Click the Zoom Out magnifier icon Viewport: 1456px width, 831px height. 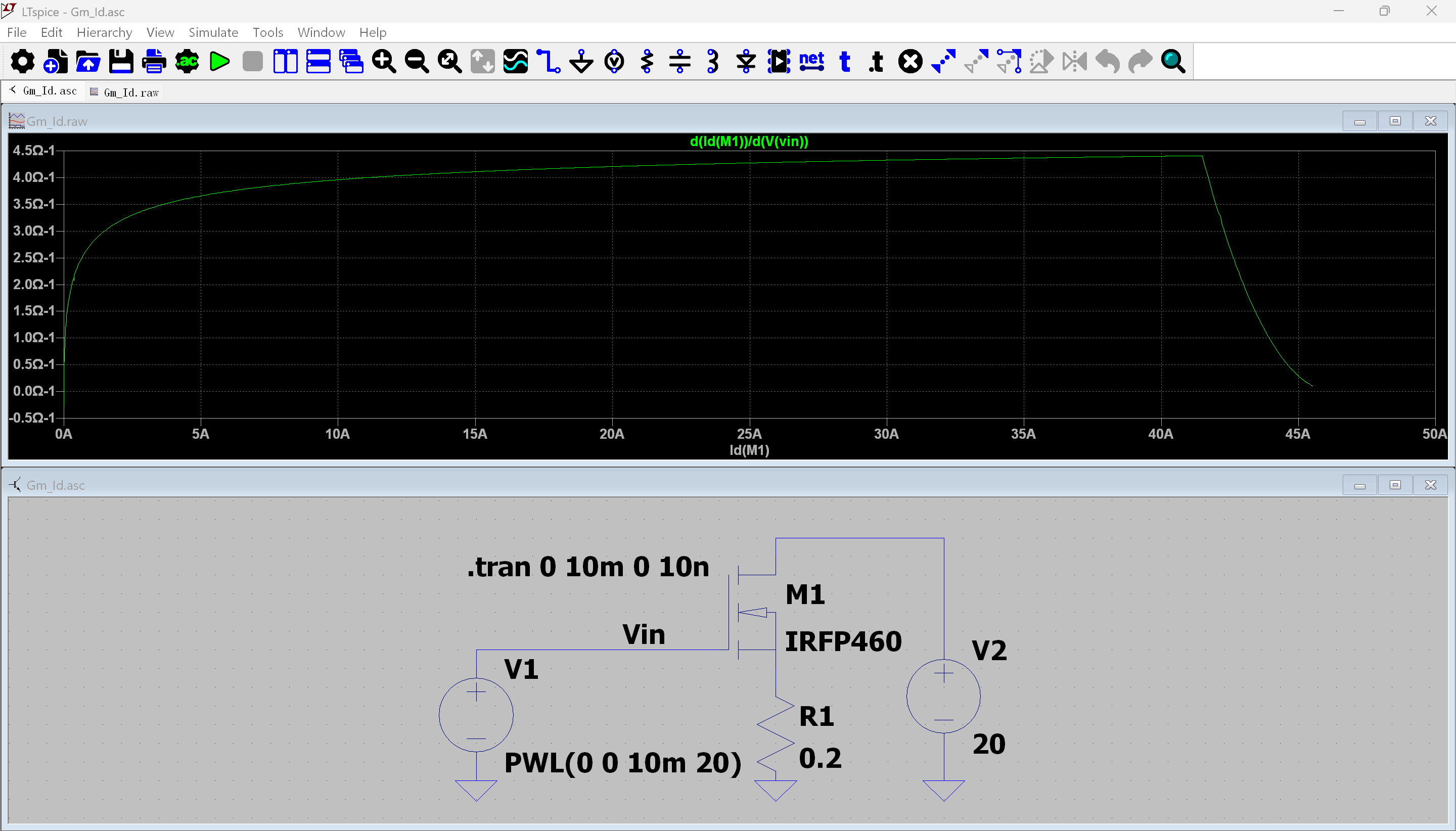tap(417, 61)
